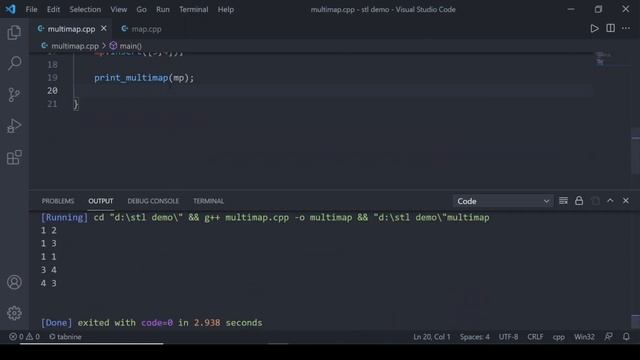Click the output line "3 4"
This screenshot has width=640, height=360.
click(x=49, y=270)
